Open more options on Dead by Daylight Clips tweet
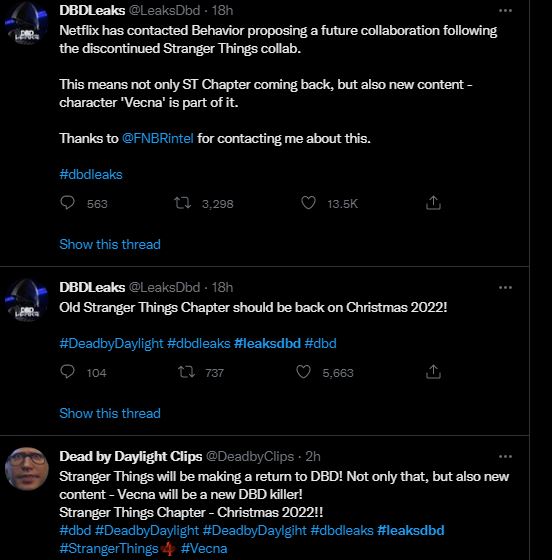552x560 pixels. pos(505,456)
